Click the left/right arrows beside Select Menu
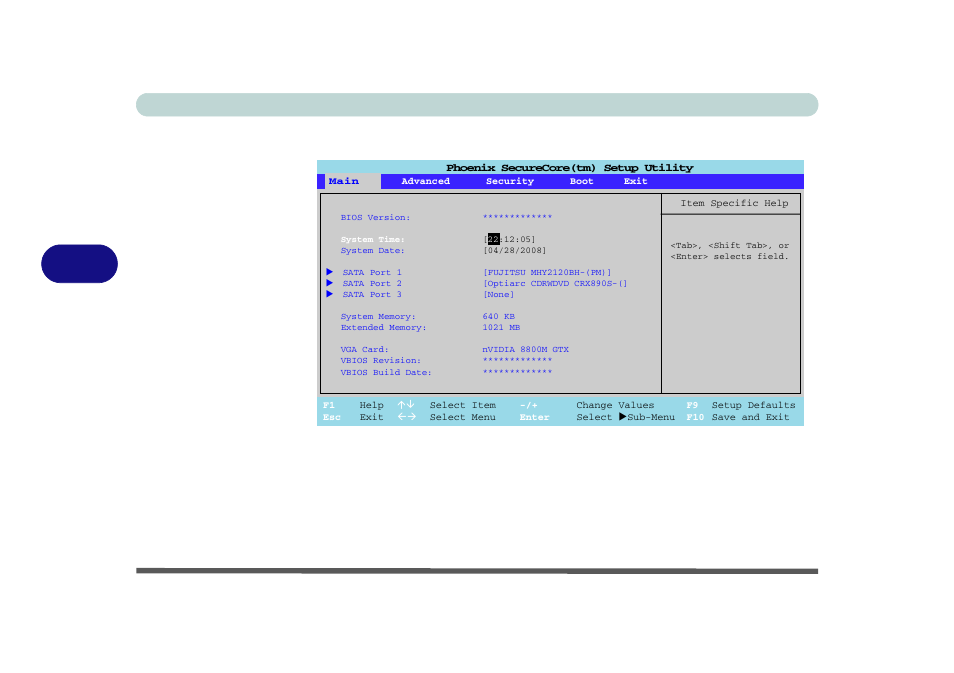Viewport: 954px width, 673px height. [405, 417]
